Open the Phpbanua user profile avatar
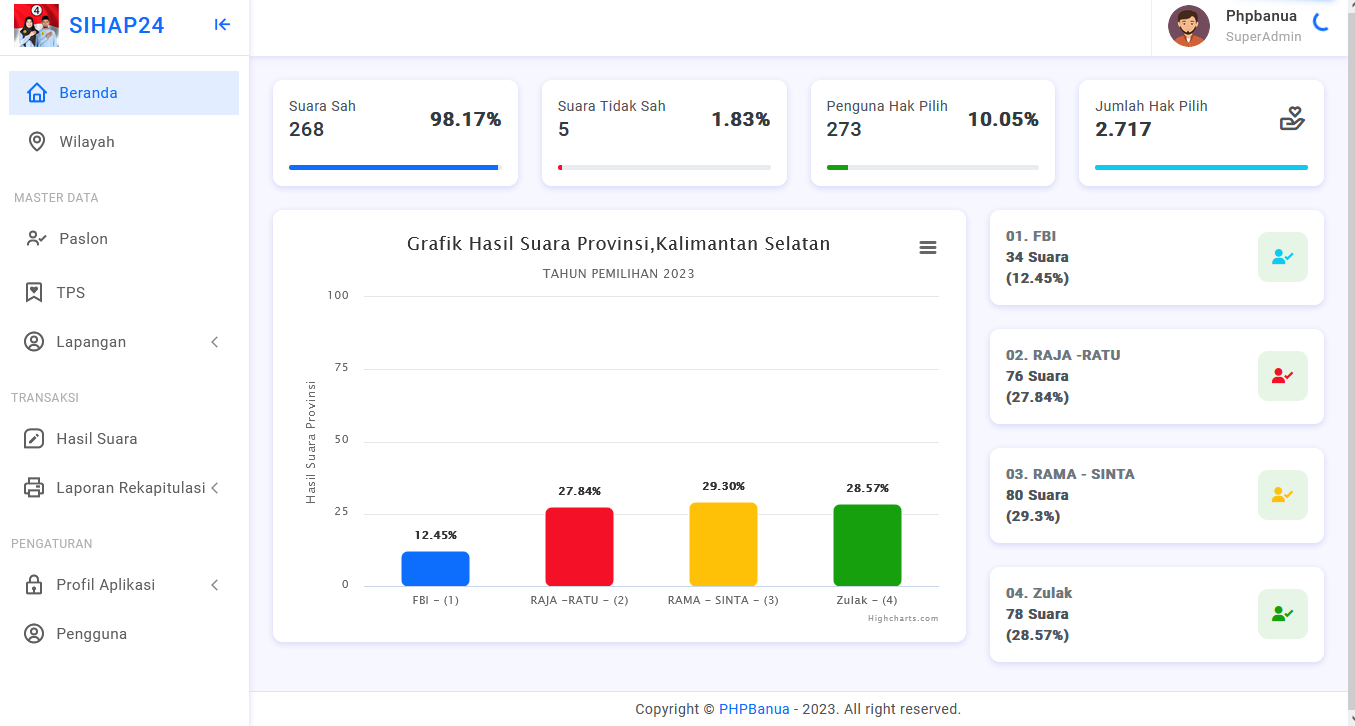The height and width of the screenshot is (726, 1355). coord(1188,26)
